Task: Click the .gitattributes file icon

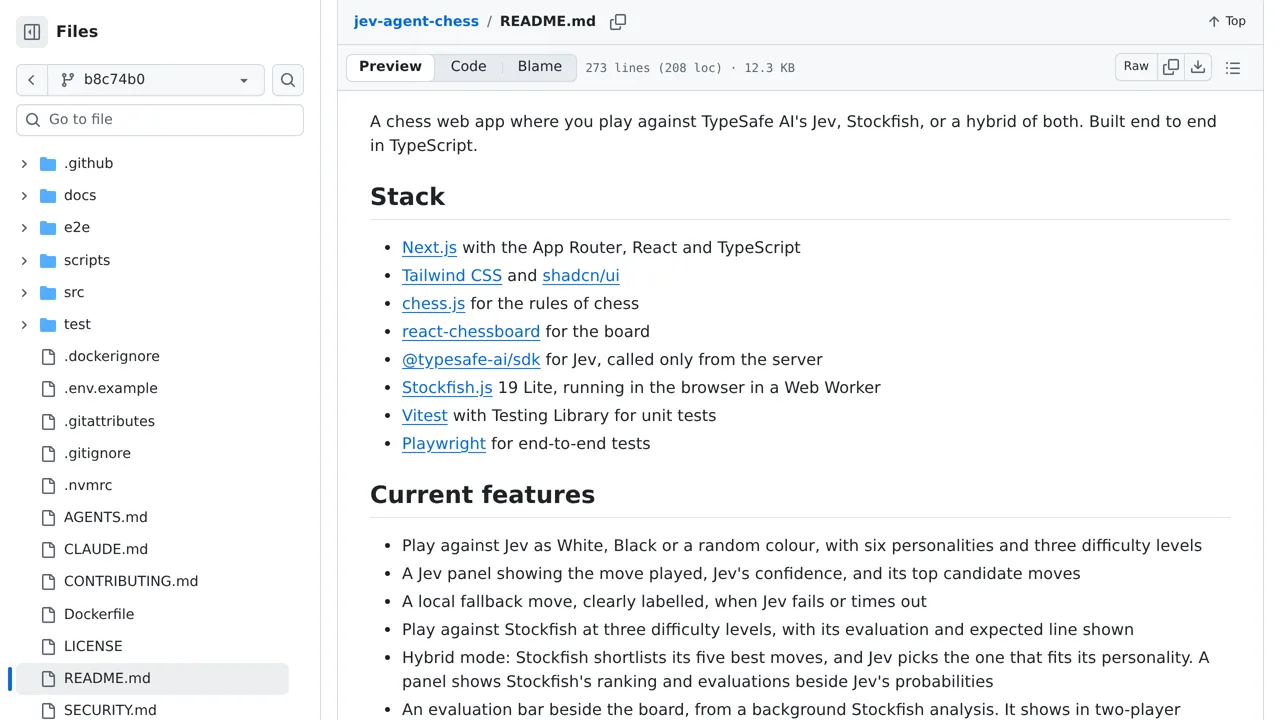Action: tap(48, 422)
